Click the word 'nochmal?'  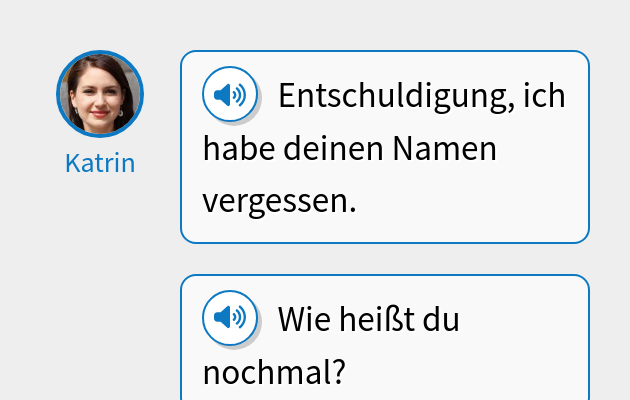pyautogui.click(x=273, y=372)
